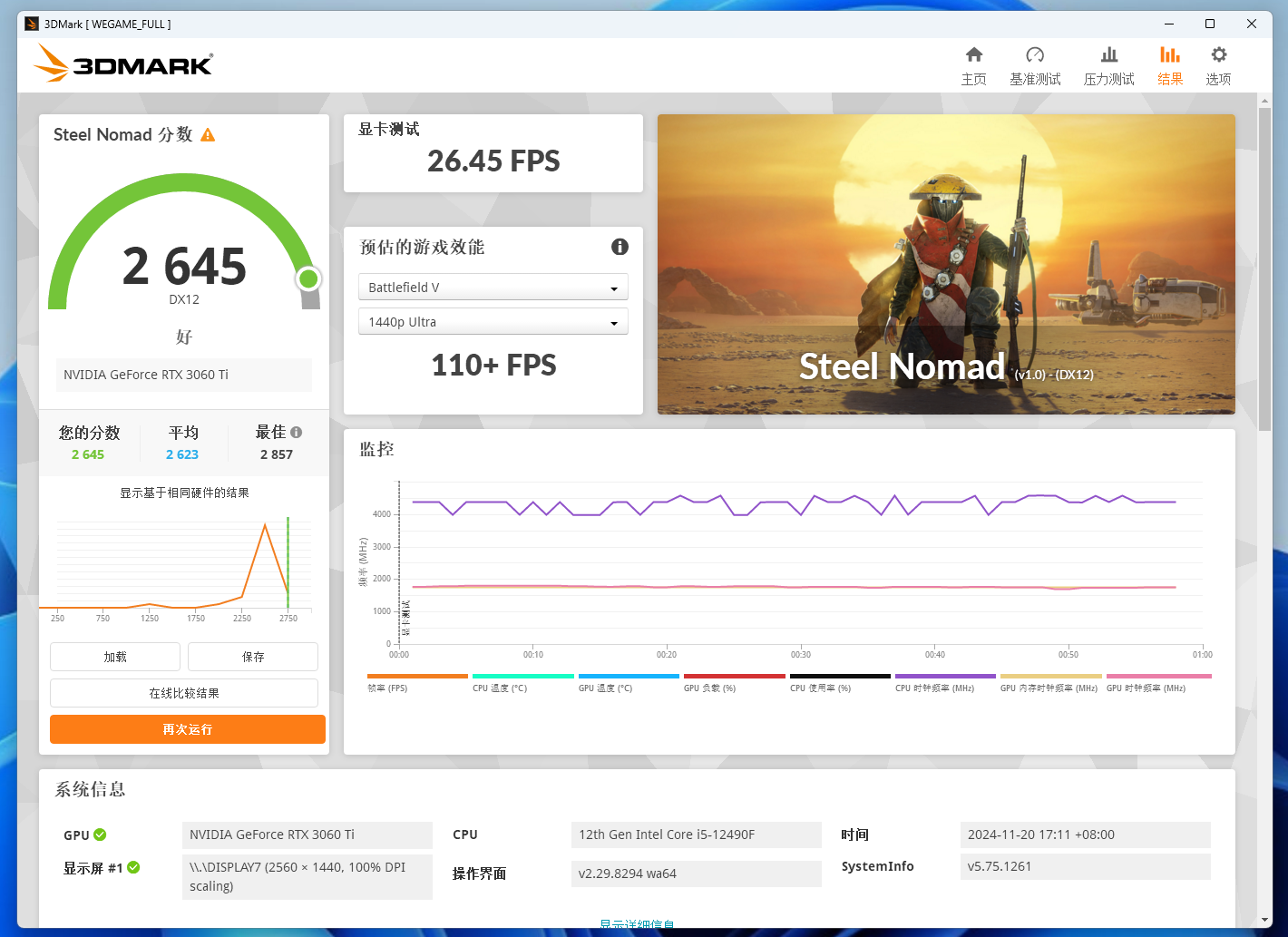Toggle the GPU 温度 legend swatch
Screen dimensions: 1288x937
629,676
